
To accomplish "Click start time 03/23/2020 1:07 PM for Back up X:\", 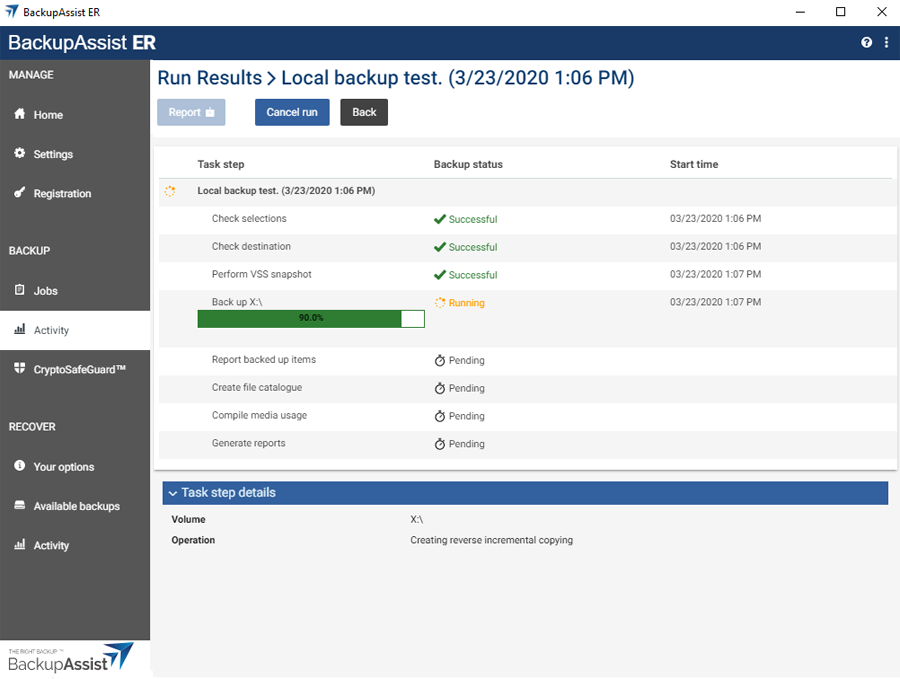I will coord(715,302).
